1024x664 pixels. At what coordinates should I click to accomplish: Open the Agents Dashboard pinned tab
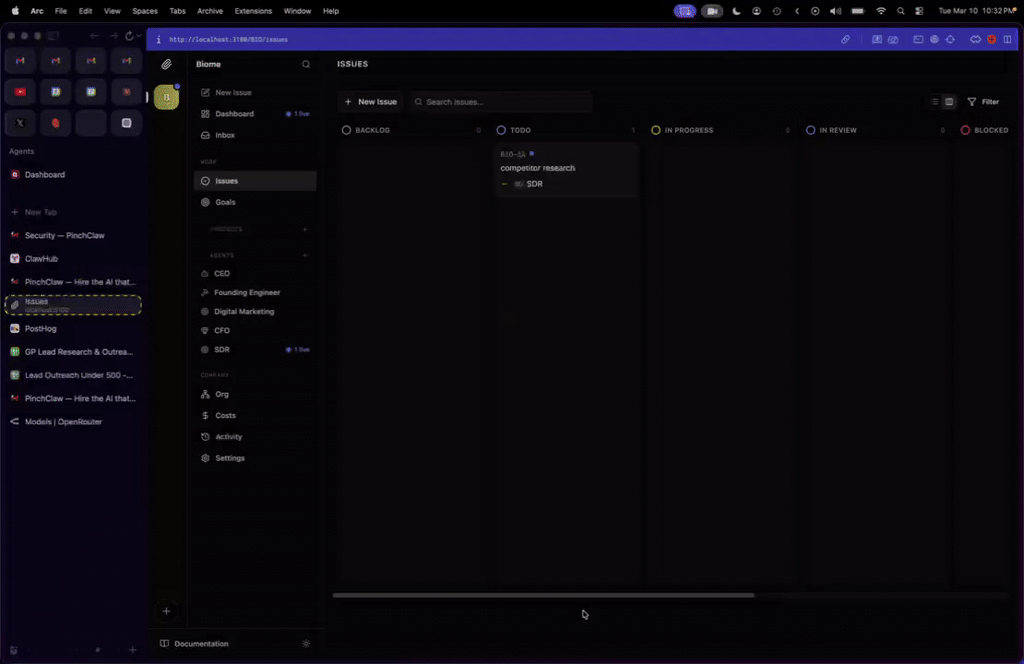[73, 175]
